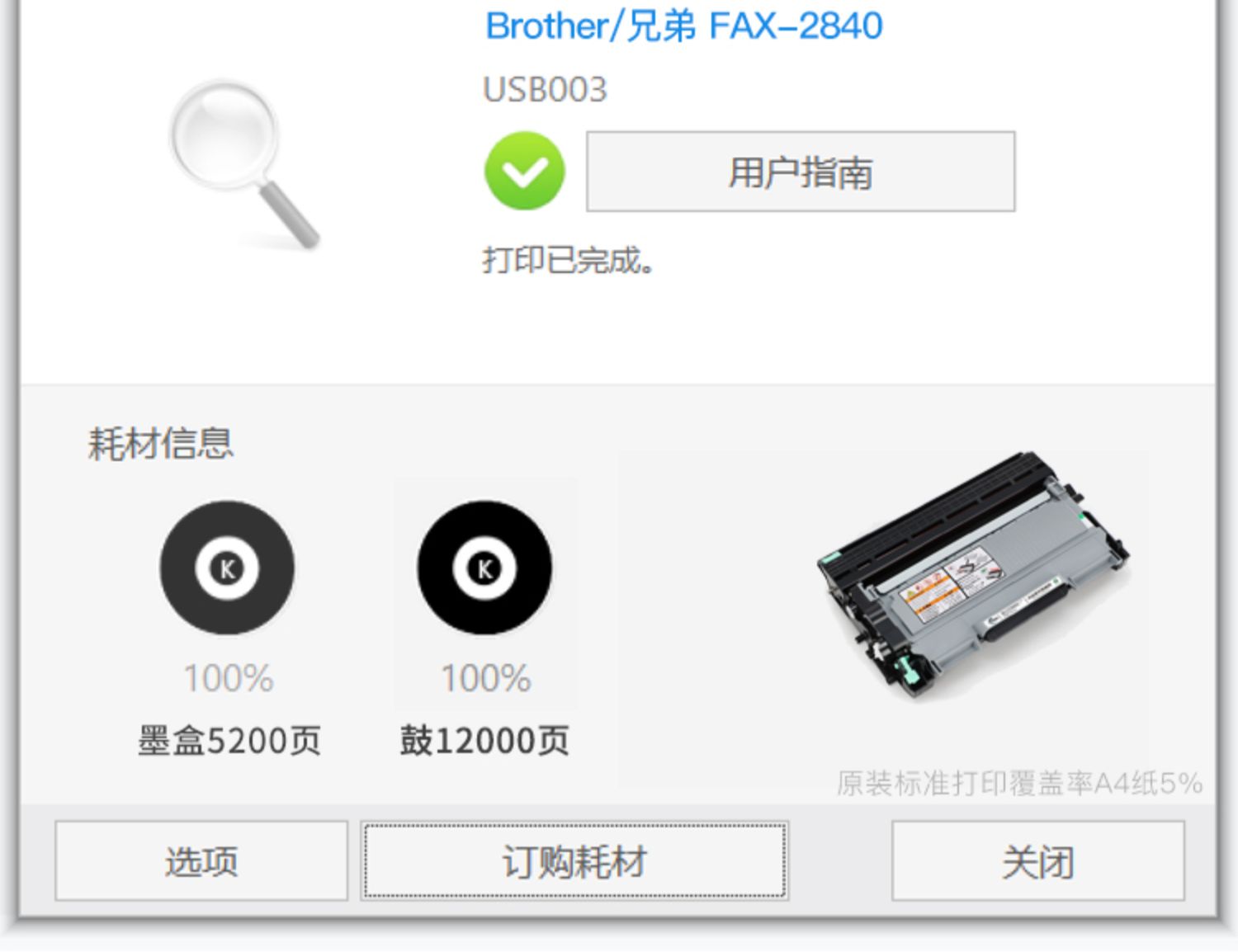
Task: Click the 墨盒5200页 label
Action: [229, 740]
